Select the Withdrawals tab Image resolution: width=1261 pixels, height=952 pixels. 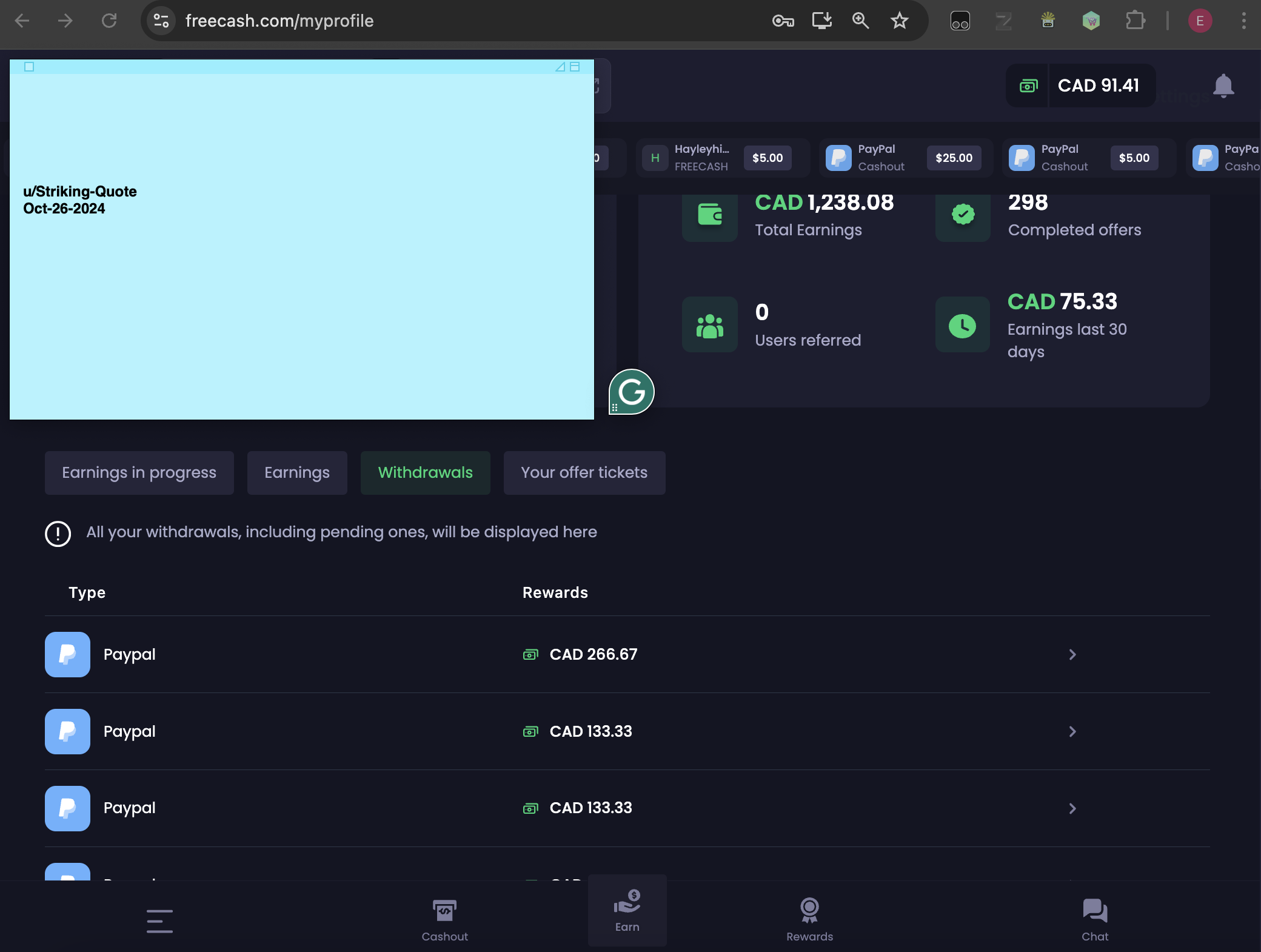(x=426, y=473)
